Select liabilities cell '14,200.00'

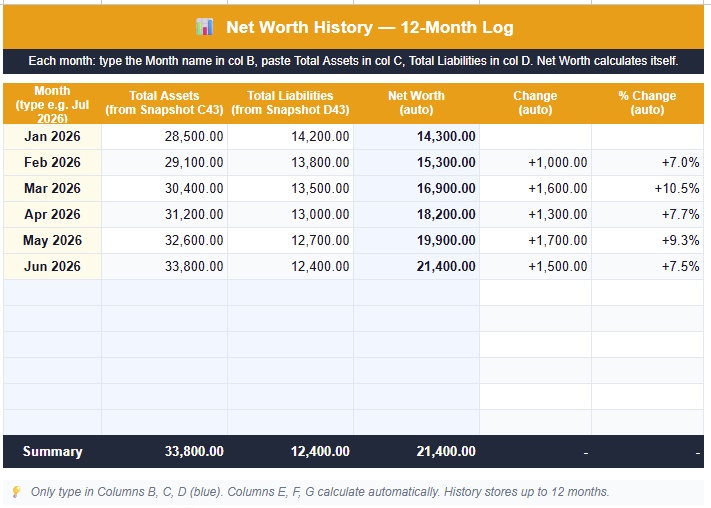point(290,137)
